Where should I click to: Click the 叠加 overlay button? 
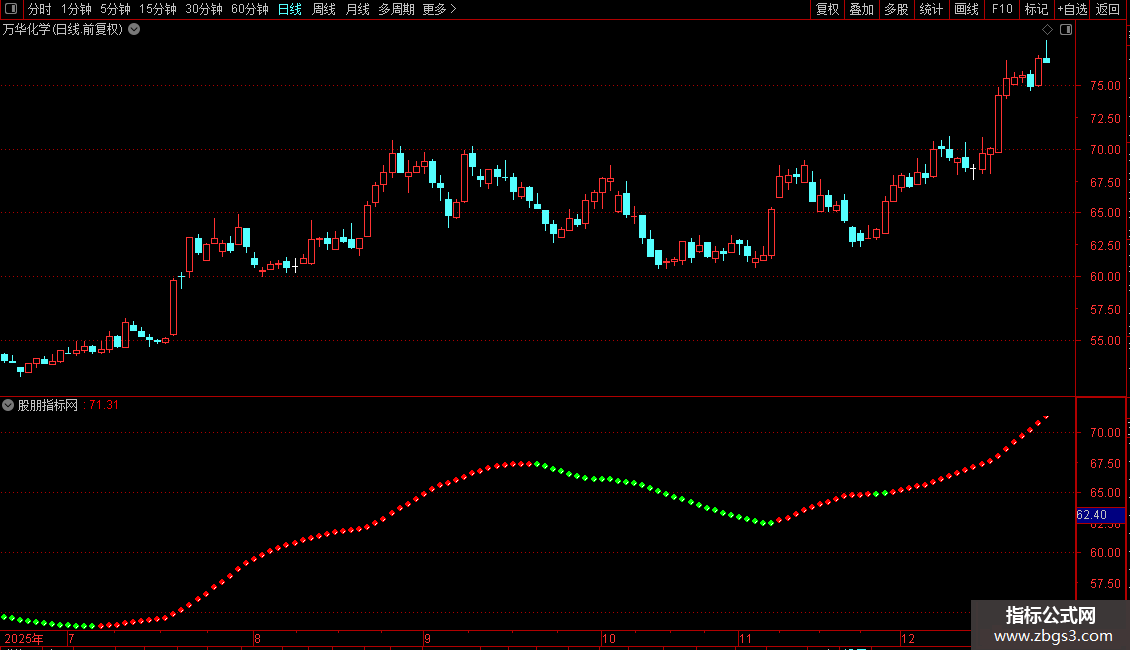point(862,9)
